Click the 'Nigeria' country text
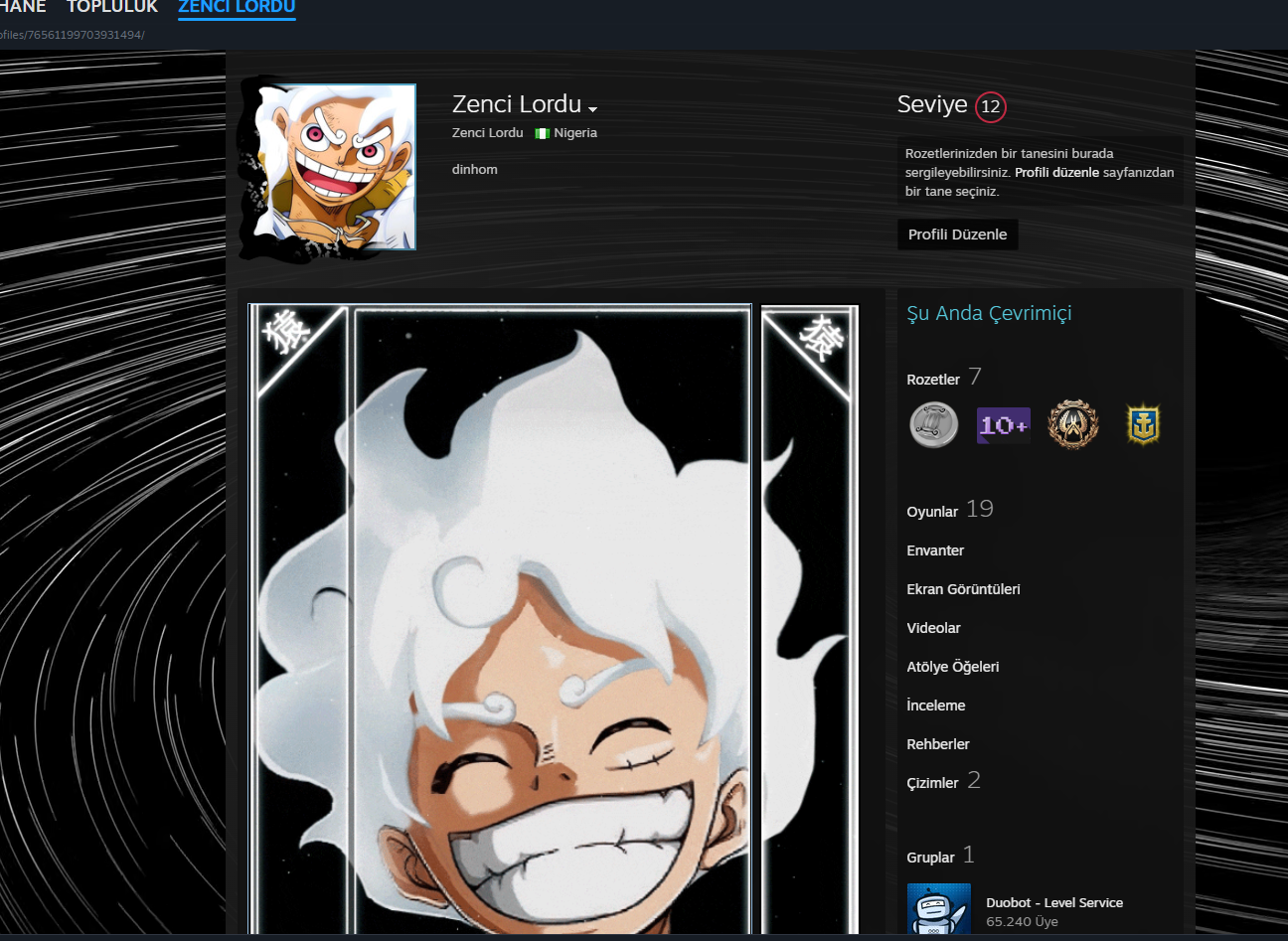Viewport: 1288px width, 941px height. [575, 133]
